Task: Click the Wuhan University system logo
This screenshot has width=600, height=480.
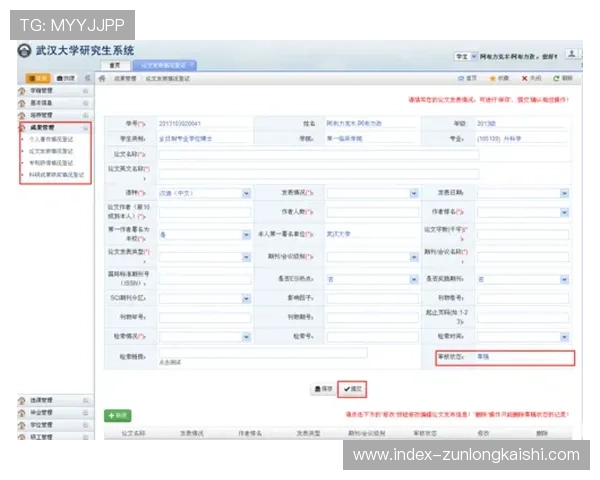Action: coord(24,51)
